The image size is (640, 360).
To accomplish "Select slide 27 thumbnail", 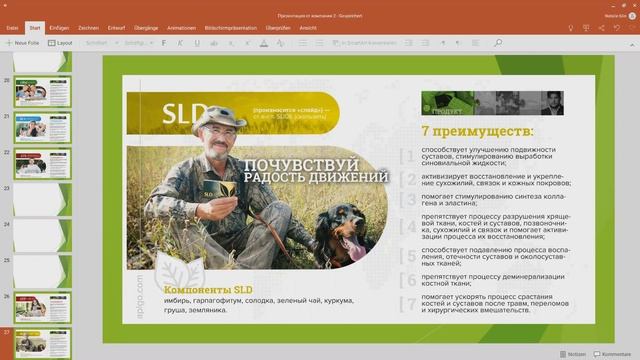I will [x=43, y=343].
